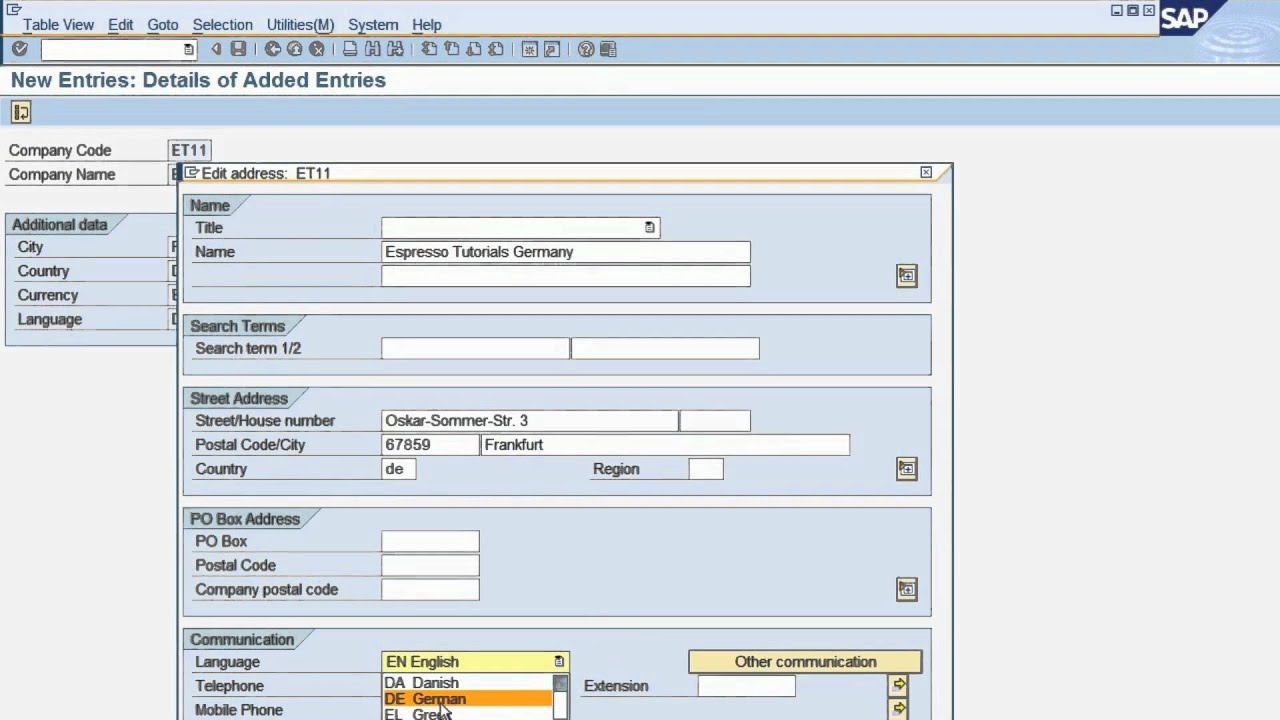Click the City field Frankfurt
The width and height of the screenshot is (1280, 720).
[665, 445]
